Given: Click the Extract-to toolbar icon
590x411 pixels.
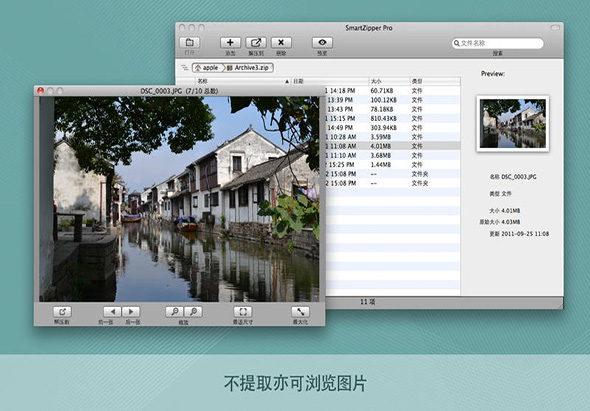Looking at the screenshot, I should [x=256, y=43].
